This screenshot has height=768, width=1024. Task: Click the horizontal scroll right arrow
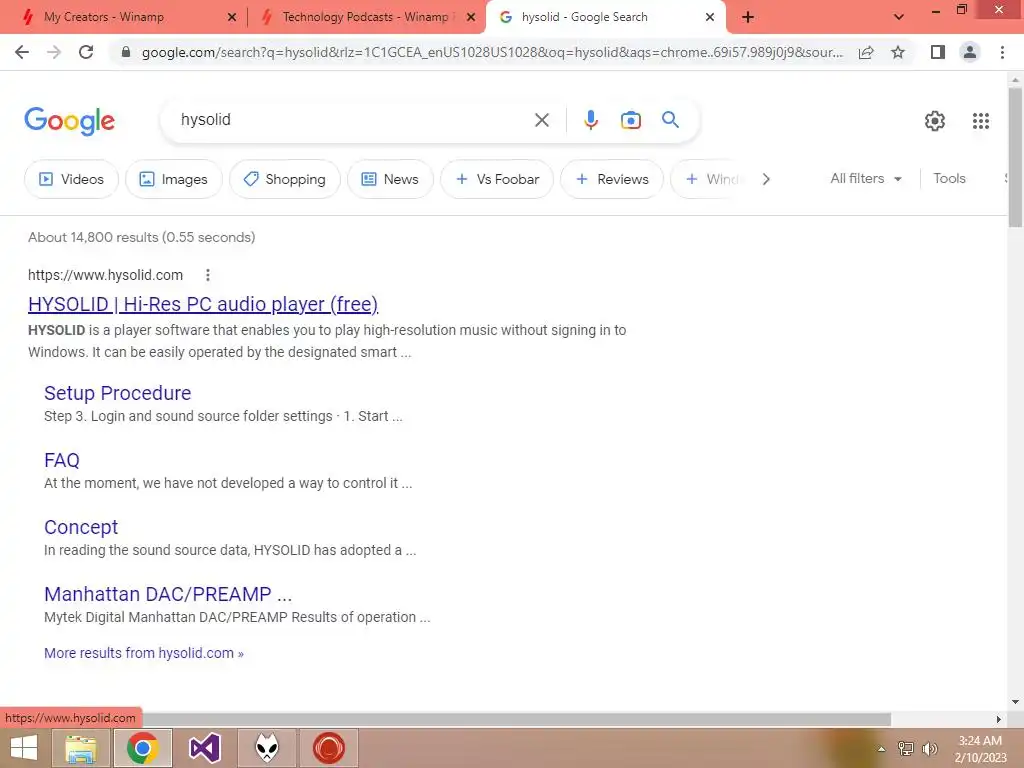coord(999,719)
